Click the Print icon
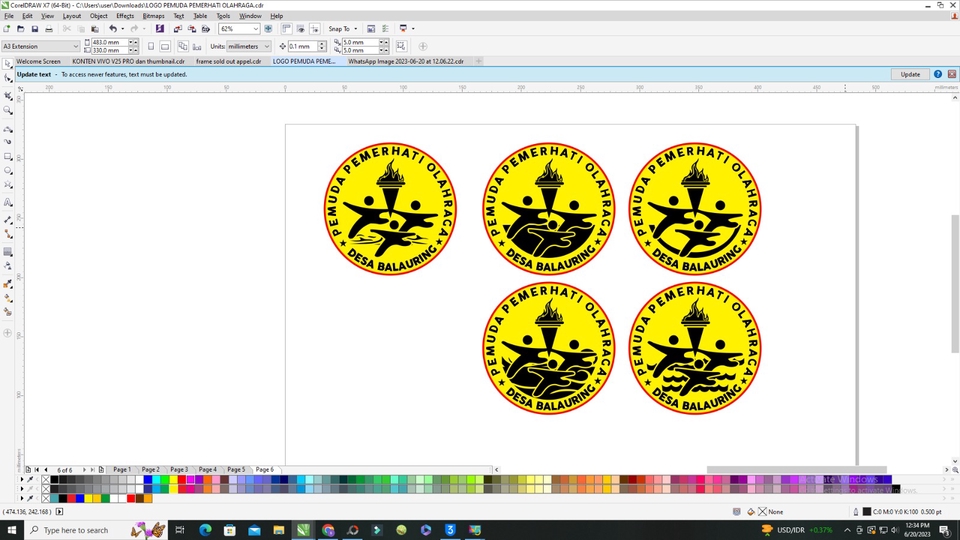This screenshot has width=960, height=540. (x=49, y=29)
